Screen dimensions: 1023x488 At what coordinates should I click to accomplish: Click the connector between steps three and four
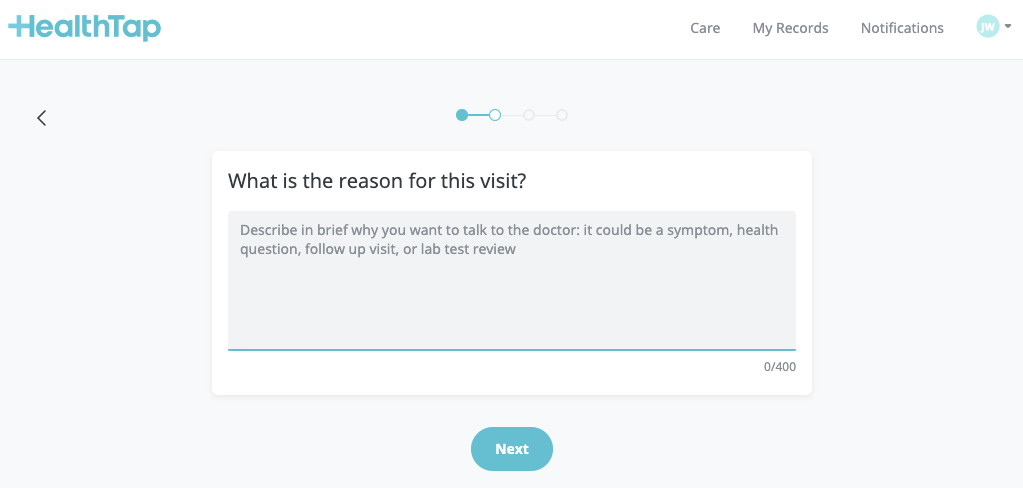(x=546, y=115)
